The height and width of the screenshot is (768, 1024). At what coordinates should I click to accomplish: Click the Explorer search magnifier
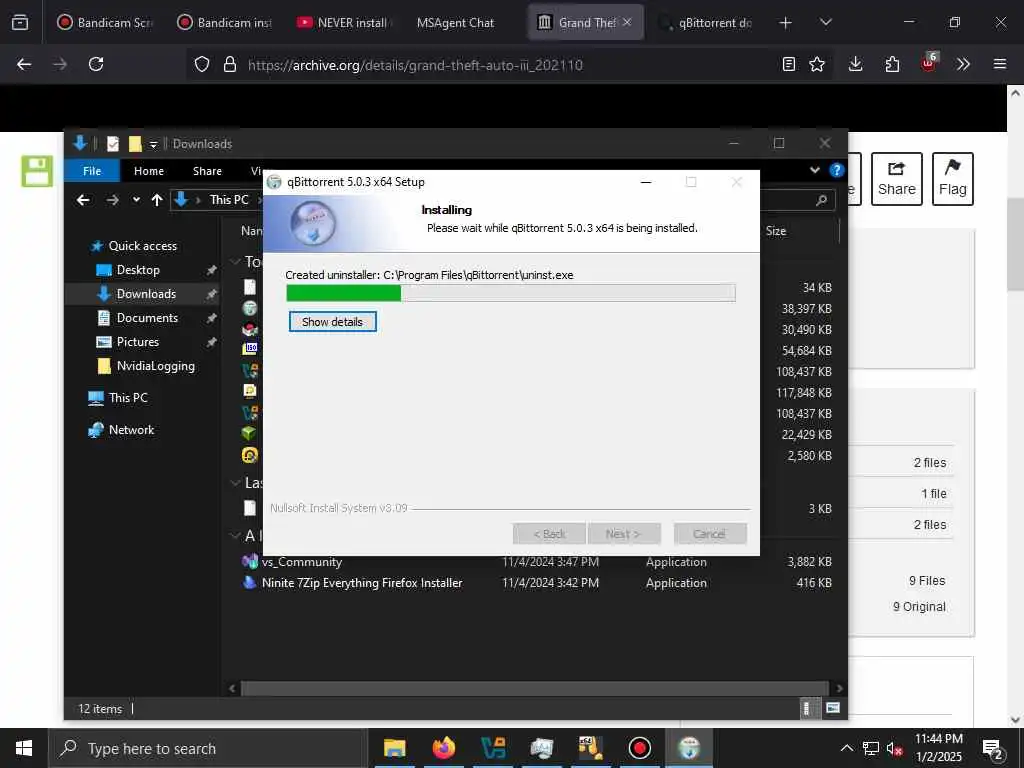[822, 200]
